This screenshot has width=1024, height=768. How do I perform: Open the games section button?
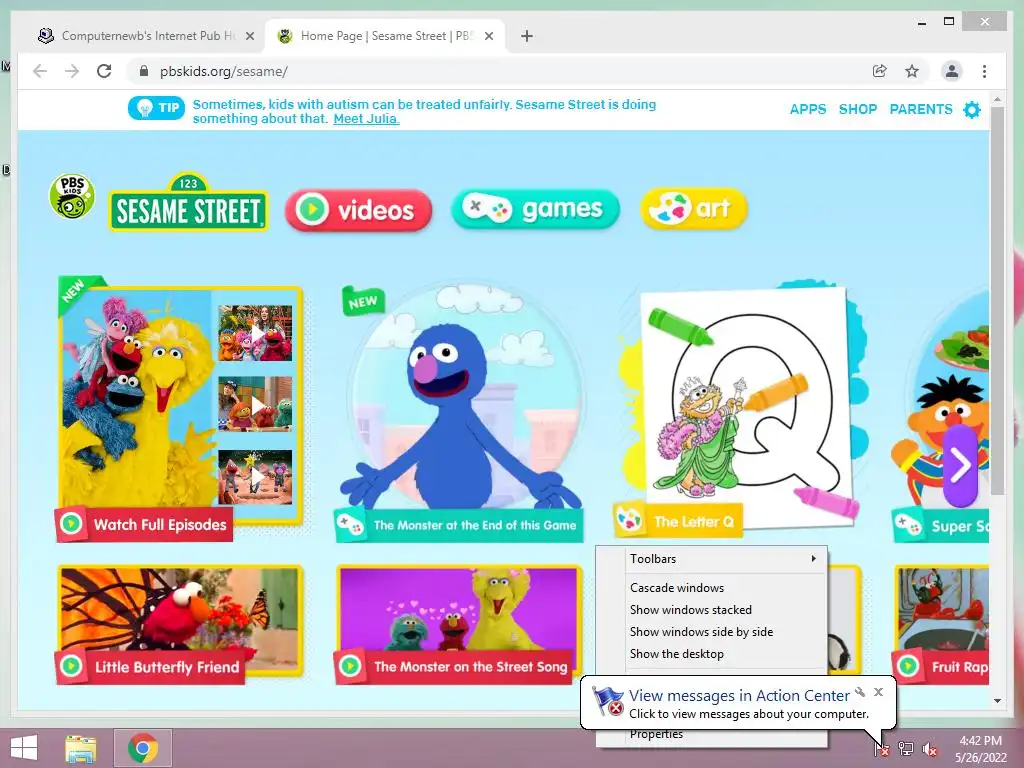535,209
